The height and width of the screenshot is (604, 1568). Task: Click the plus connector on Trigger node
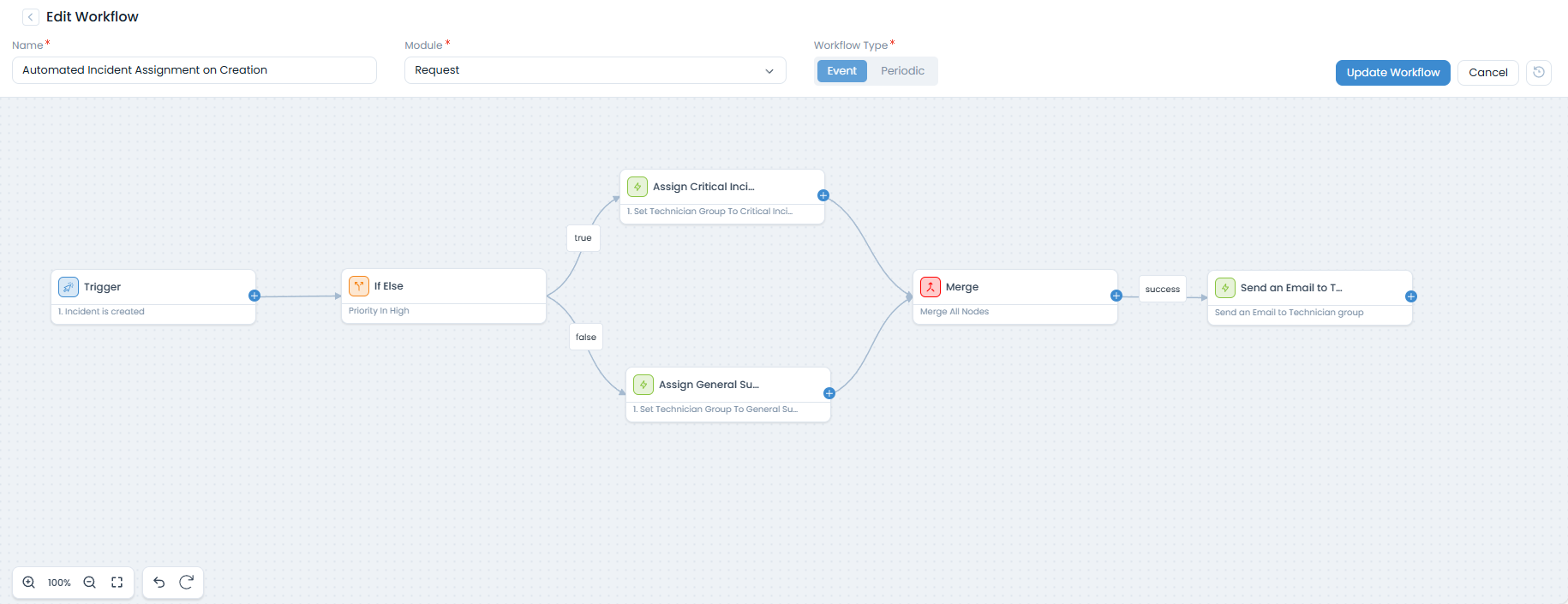tap(254, 296)
